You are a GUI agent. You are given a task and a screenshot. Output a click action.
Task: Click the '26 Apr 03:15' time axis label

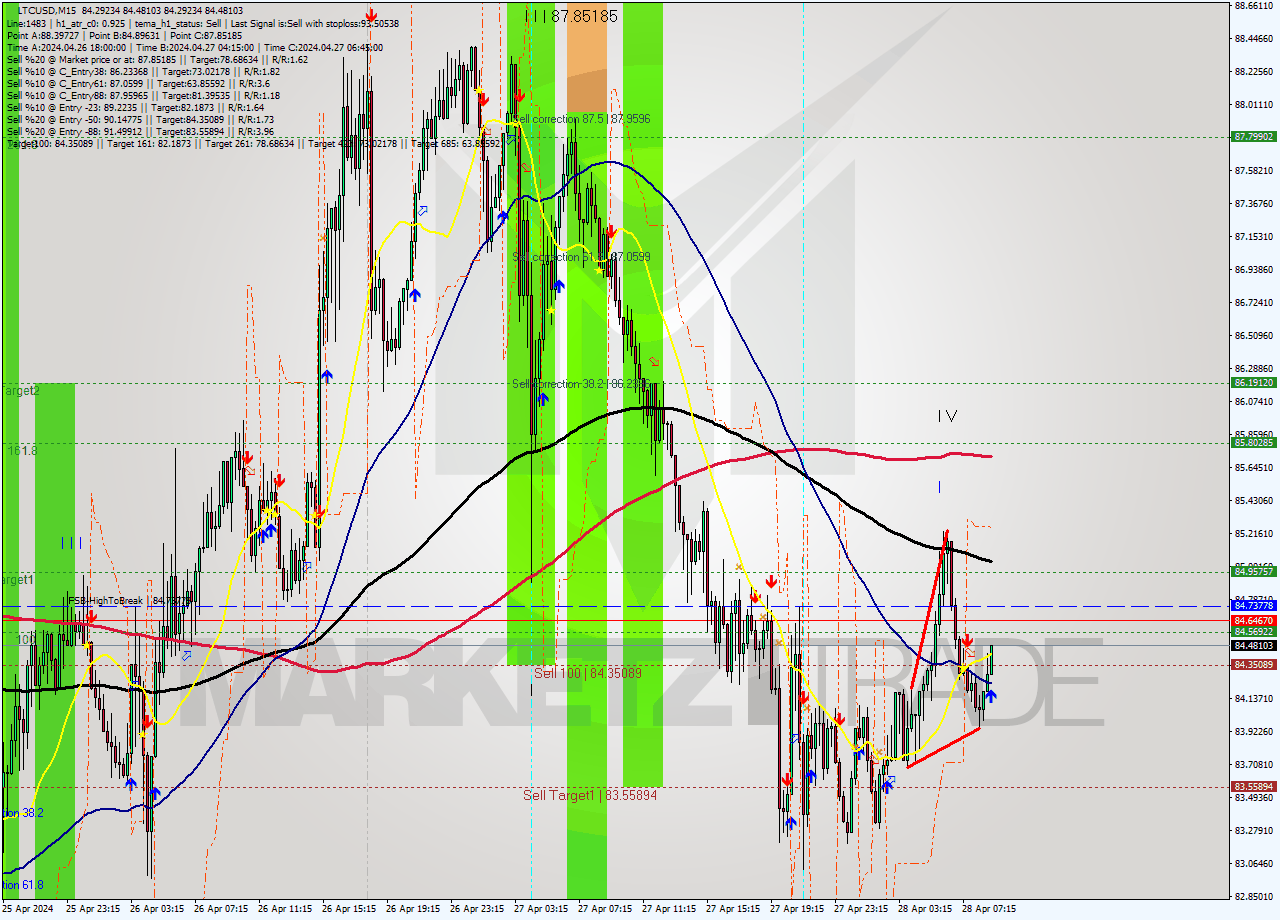pos(157,909)
